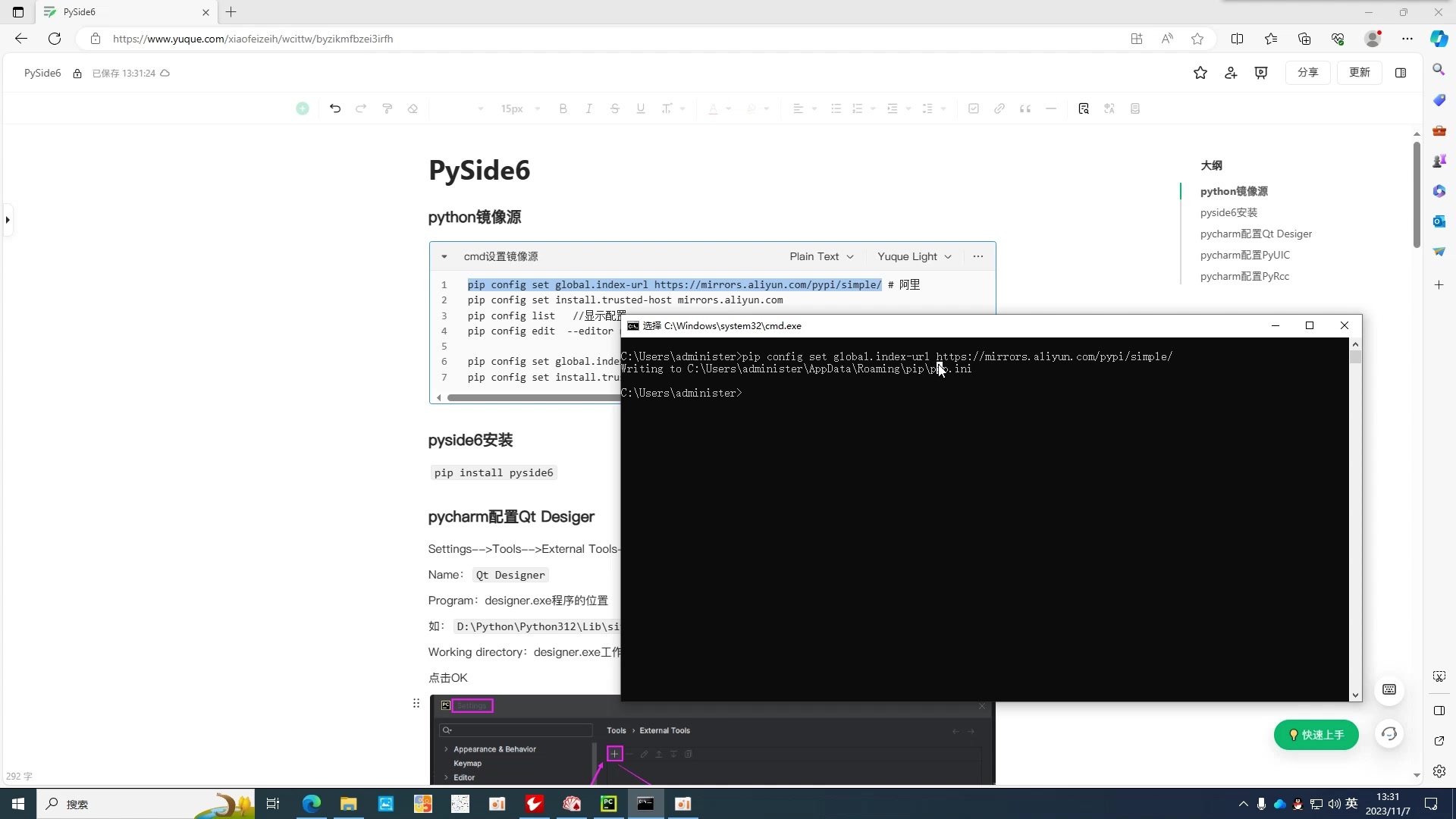Viewport: 1456px width, 819px height.
Task: Click the 快连上手 button
Action: point(1318,735)
